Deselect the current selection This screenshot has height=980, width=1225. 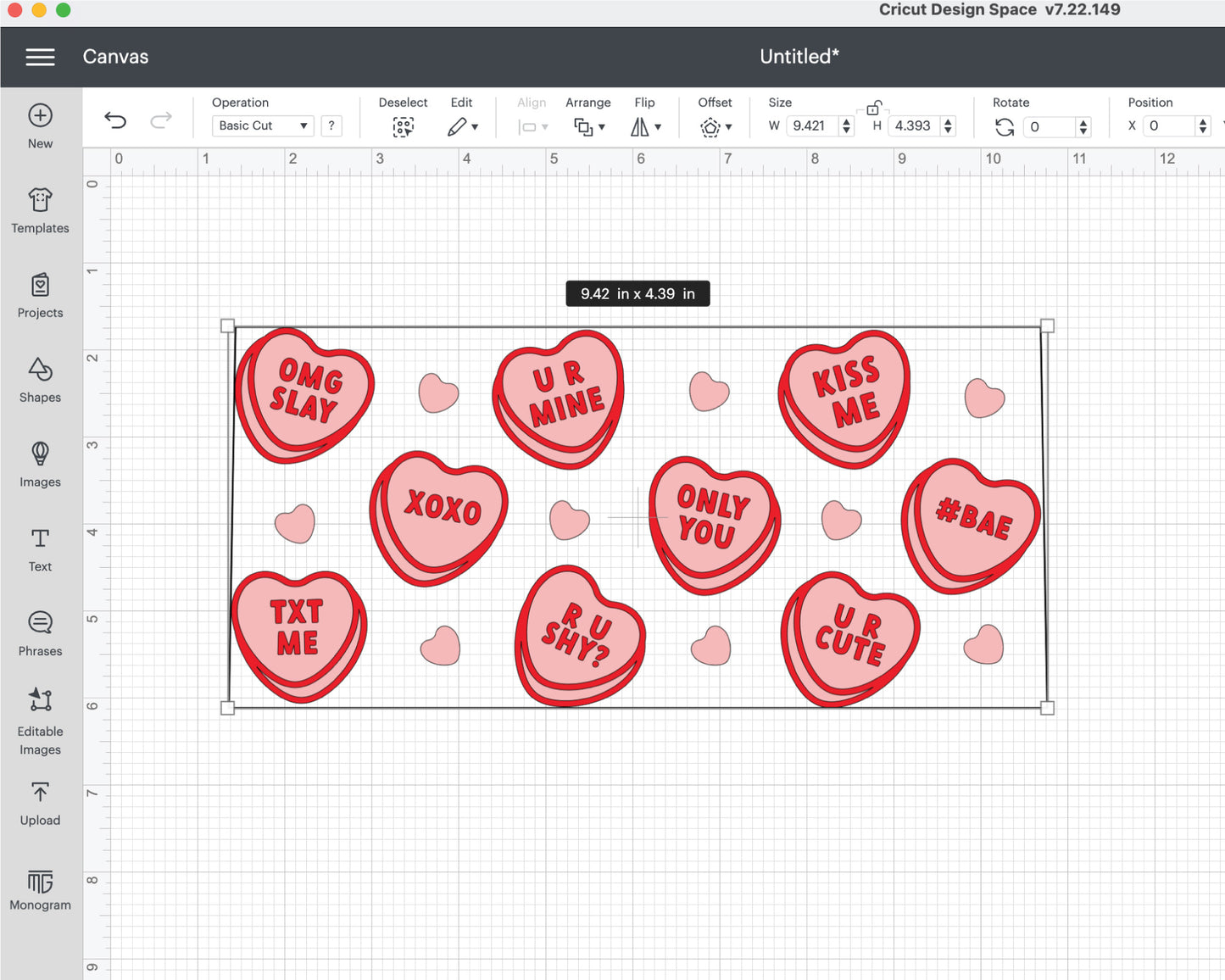(403, 126)
